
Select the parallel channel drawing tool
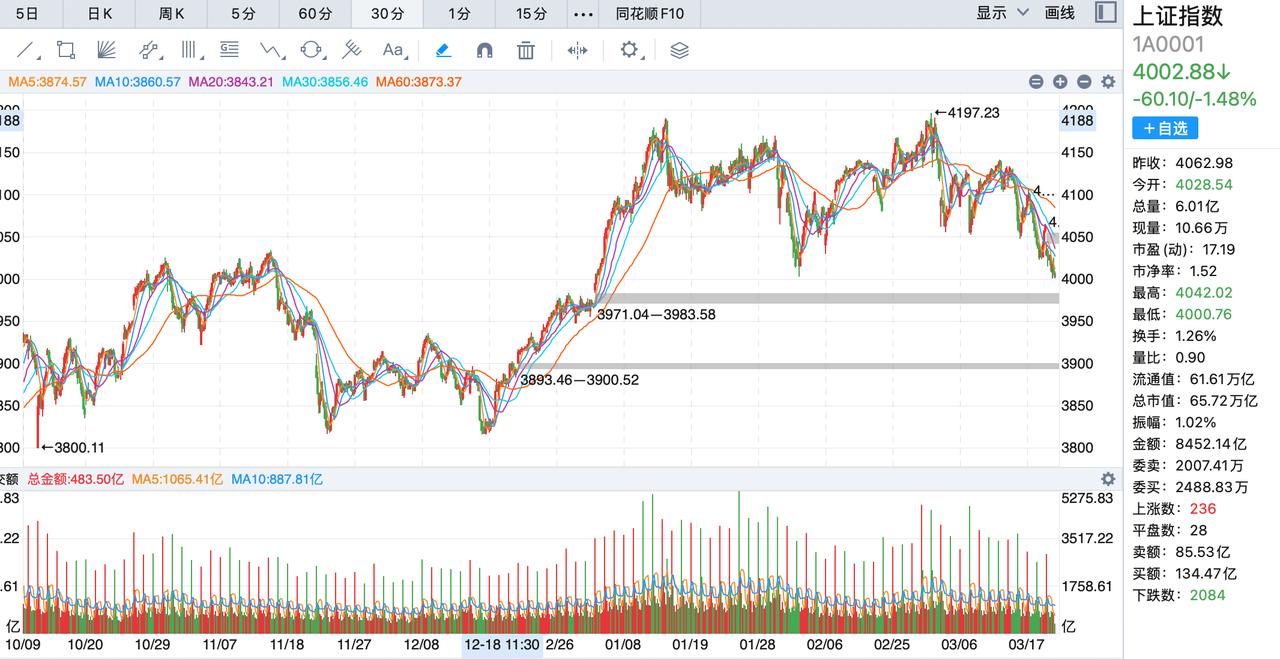click(149, 50)
